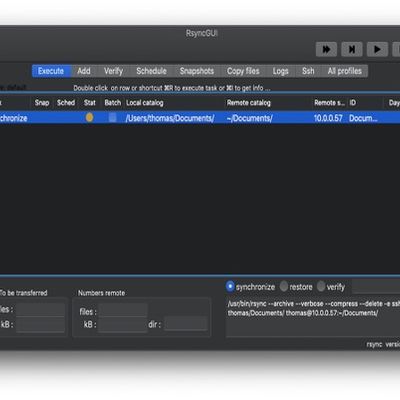This screenshot has height=400, width=400.
Task: Click the To be transferred kB field
Action: coord(40,324)
